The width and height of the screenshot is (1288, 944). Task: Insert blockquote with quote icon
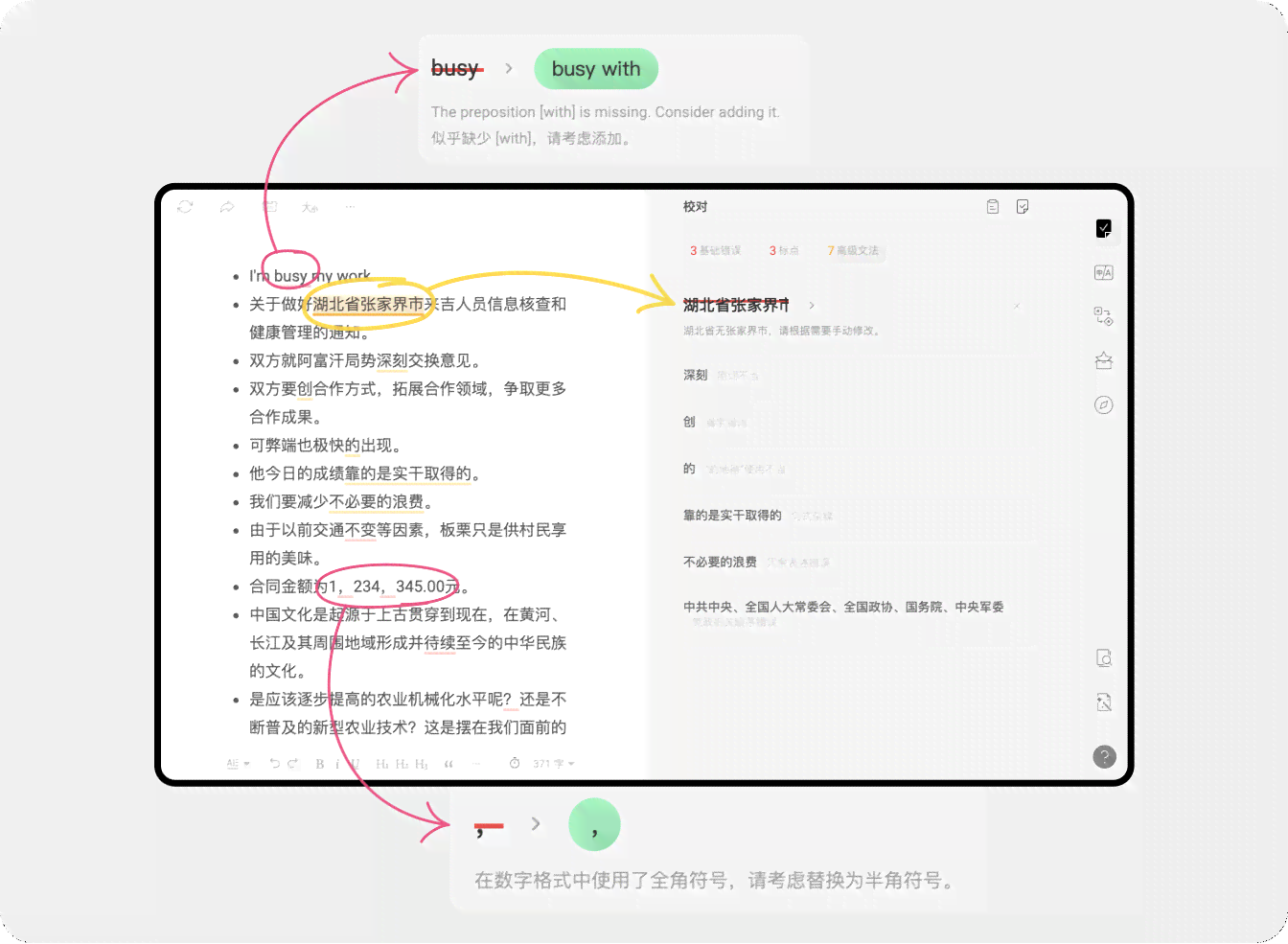click(x=448, y=764)
